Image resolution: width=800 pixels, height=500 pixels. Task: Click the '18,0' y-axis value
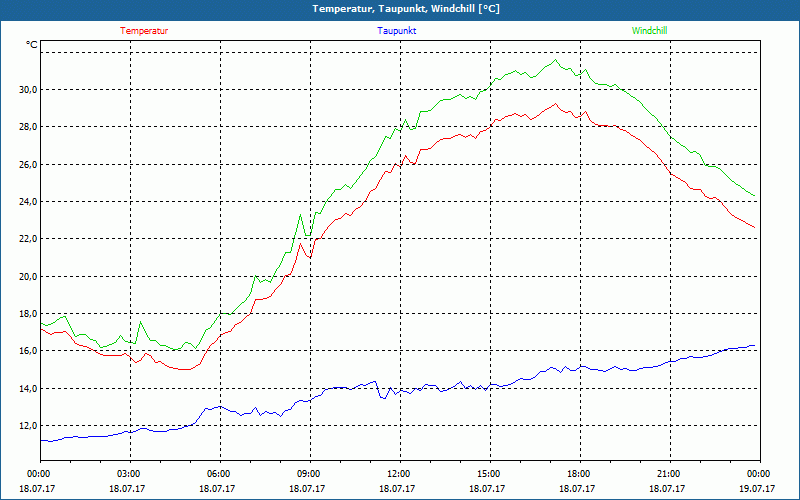pos(29,314)
